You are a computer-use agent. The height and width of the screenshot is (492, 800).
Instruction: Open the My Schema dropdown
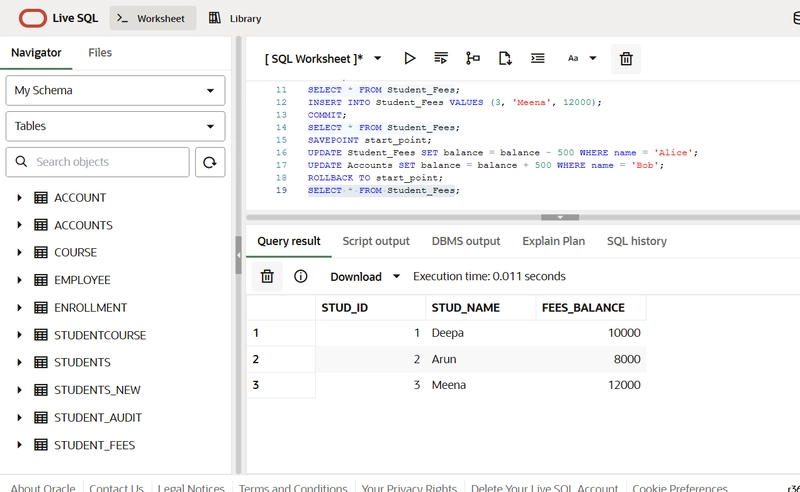tap(115, 90)
